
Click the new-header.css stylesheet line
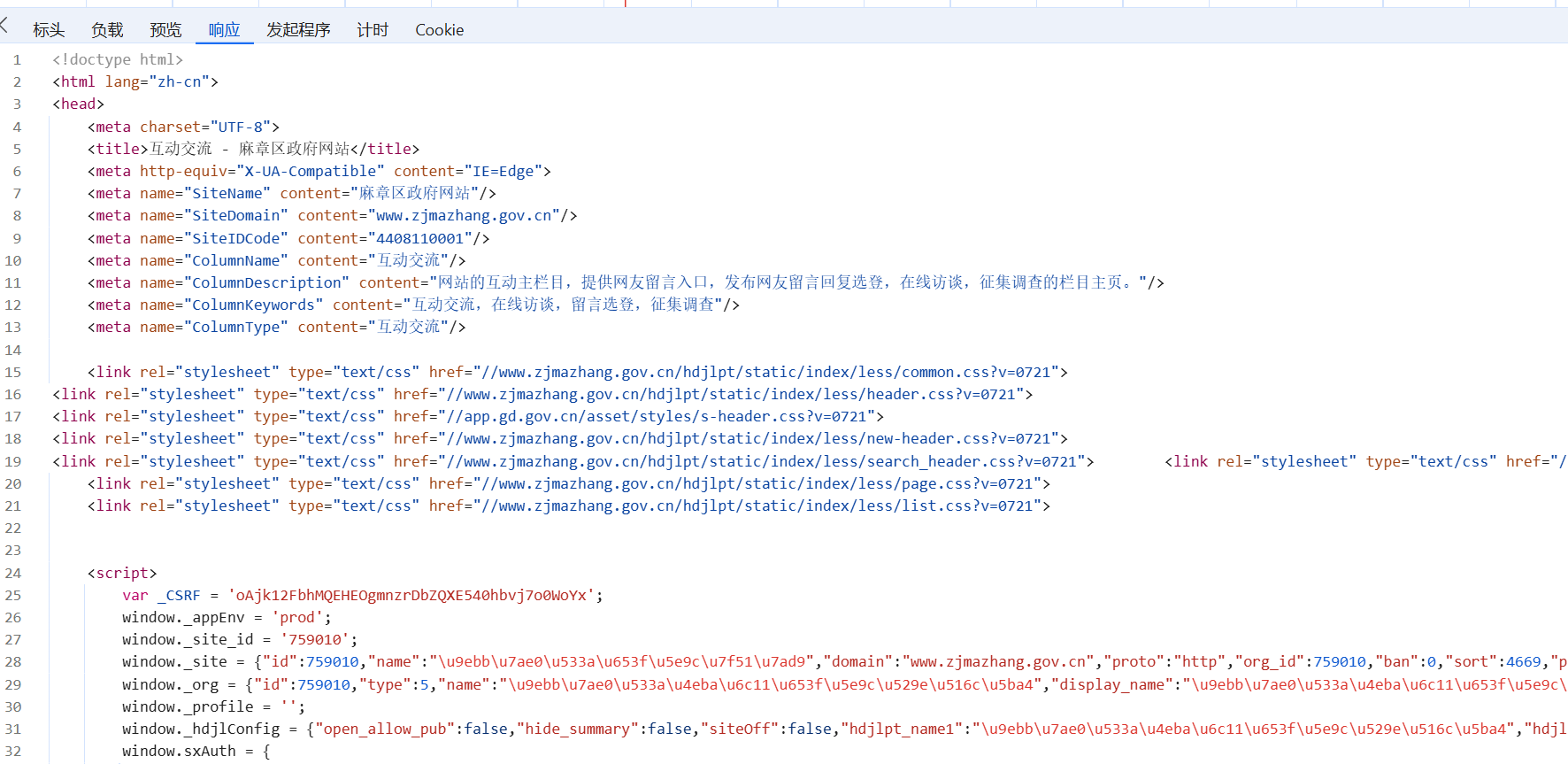[x=560, y=438]
